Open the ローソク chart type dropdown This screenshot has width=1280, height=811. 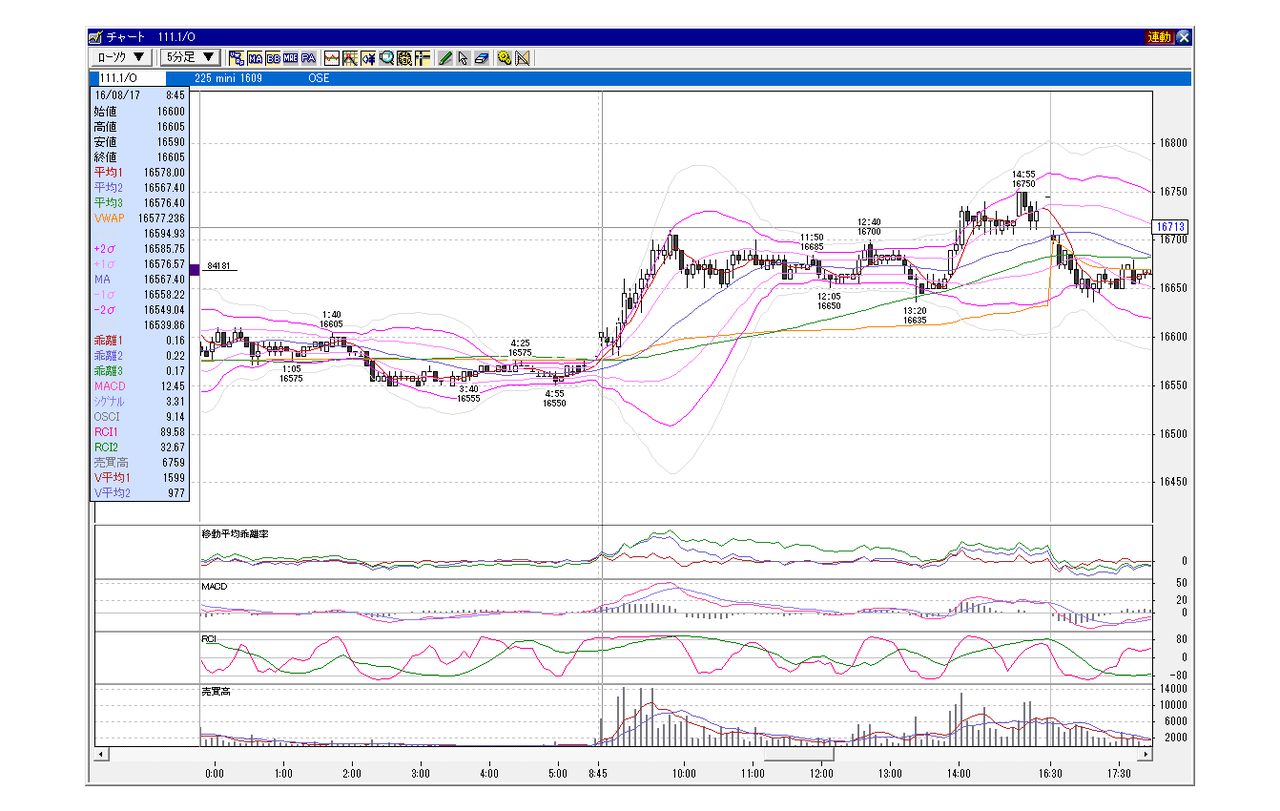[x=123, y=57]
